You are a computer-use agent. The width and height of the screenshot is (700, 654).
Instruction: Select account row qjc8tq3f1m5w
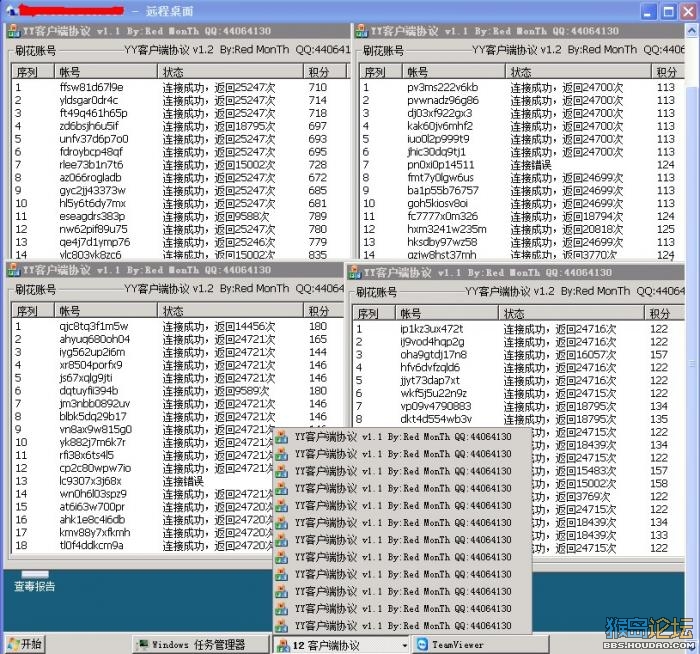pyautogui.click(x=178, y=326)
